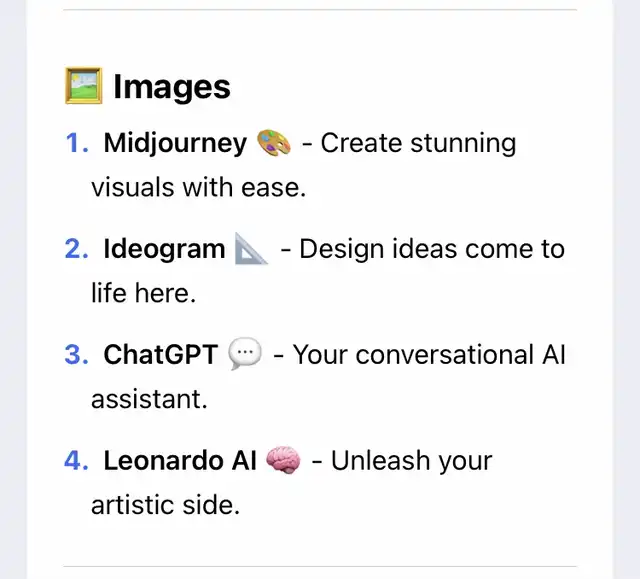Click list number 1 marker
640x579 pixels.
77,143
